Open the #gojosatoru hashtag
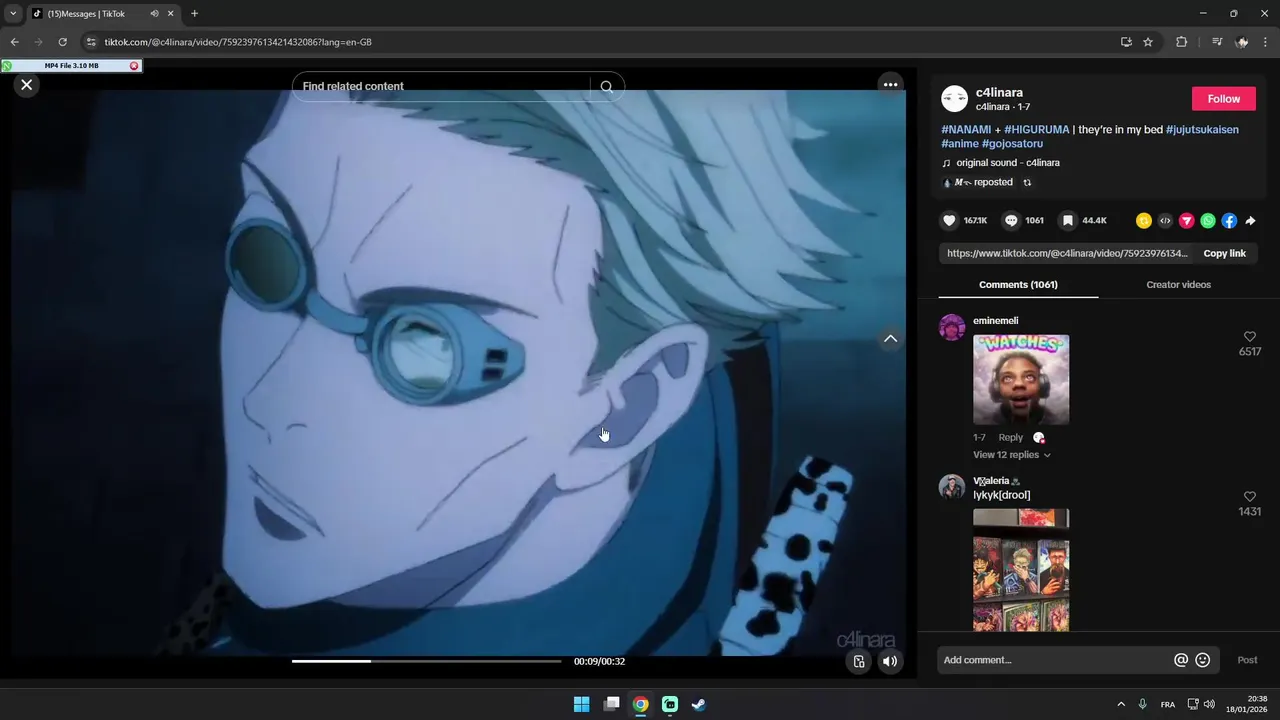 click(1012, 144)
